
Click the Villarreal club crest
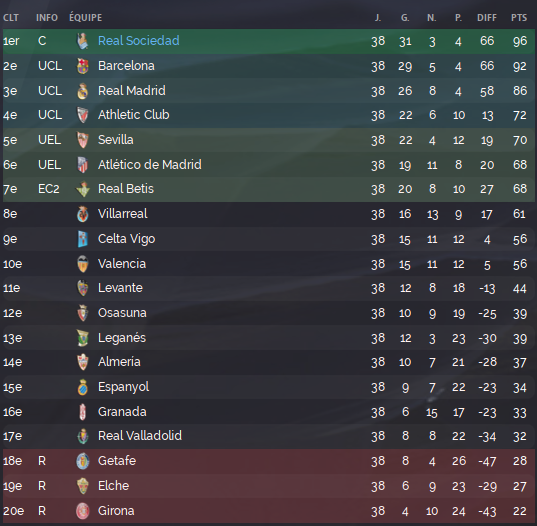point(83,214)
